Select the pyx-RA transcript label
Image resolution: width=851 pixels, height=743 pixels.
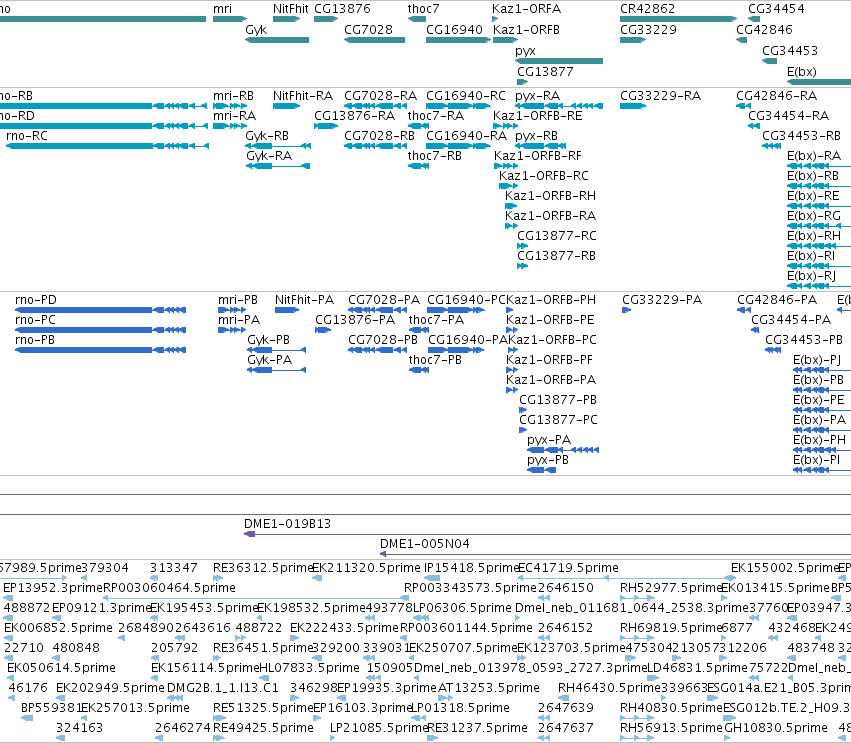click(x=537, y=96)
